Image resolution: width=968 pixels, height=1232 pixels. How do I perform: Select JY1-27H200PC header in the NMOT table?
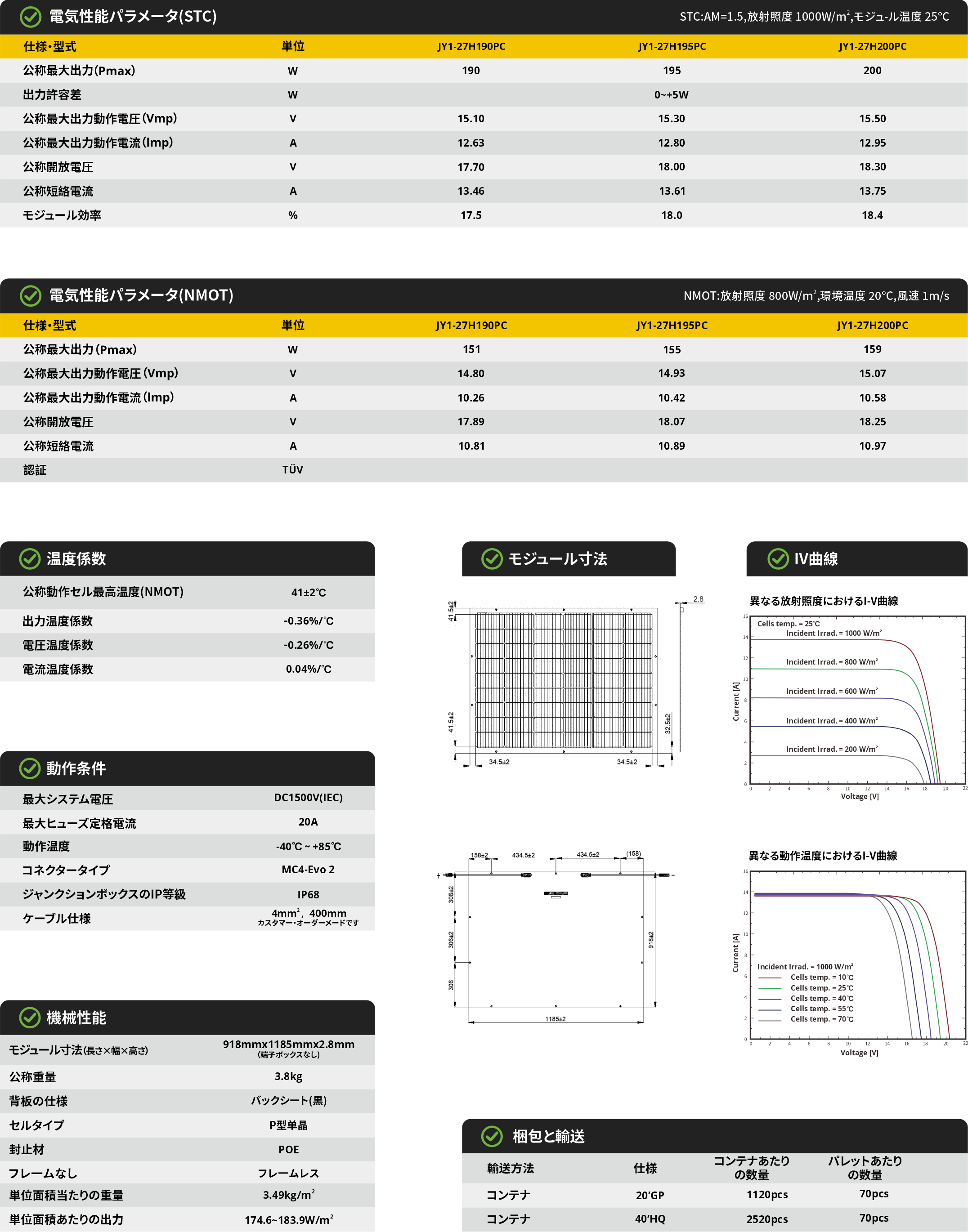point(872,326)
